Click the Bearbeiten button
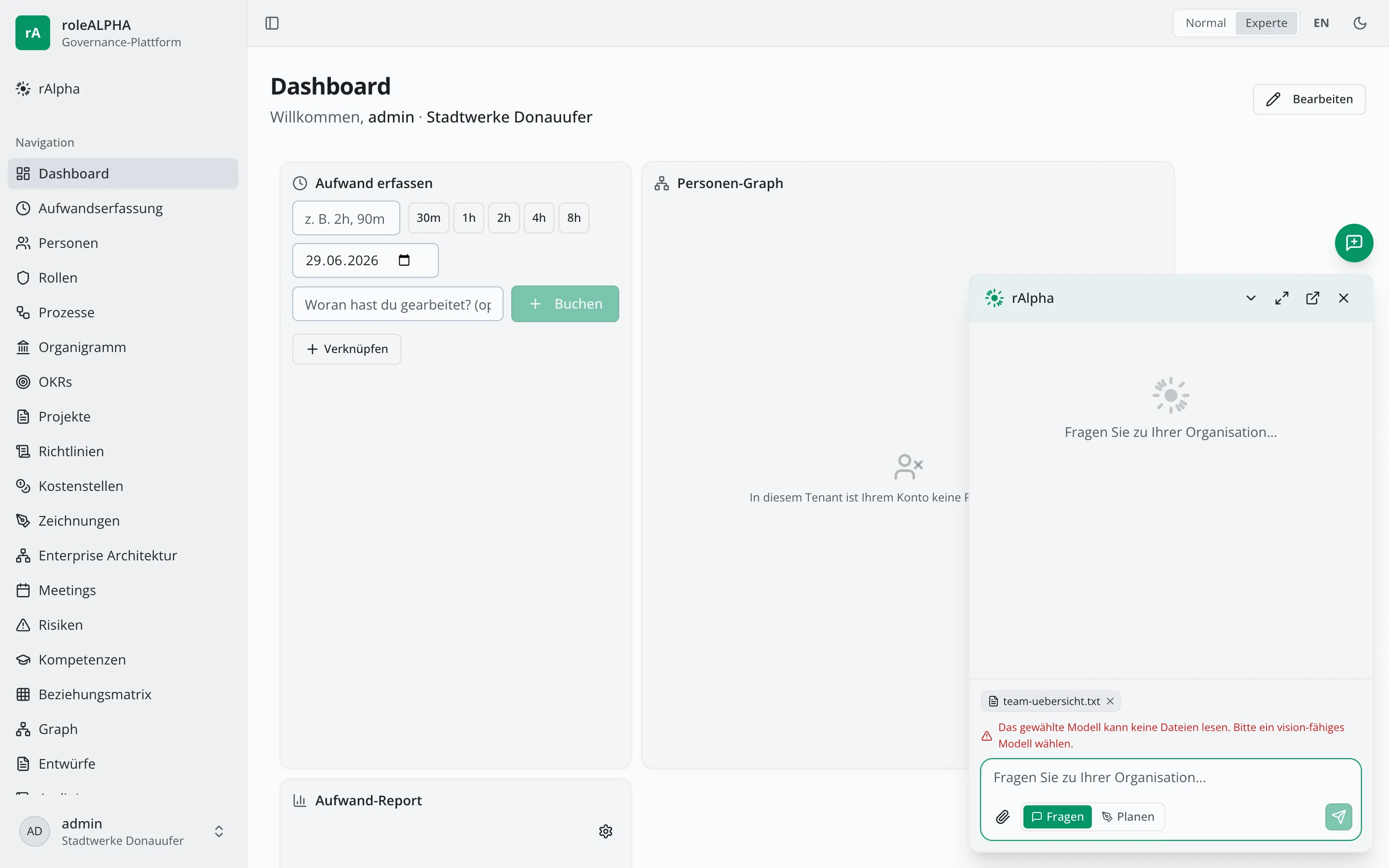The width and height of the screenshot is (1389, 868). pos(1308,99)
